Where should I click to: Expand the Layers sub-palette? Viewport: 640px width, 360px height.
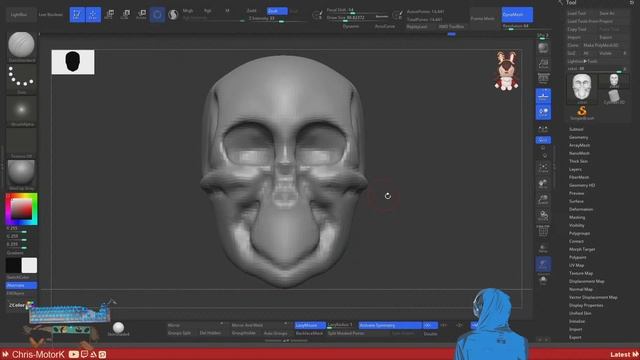pyautogui.click(x=575, y=169)
